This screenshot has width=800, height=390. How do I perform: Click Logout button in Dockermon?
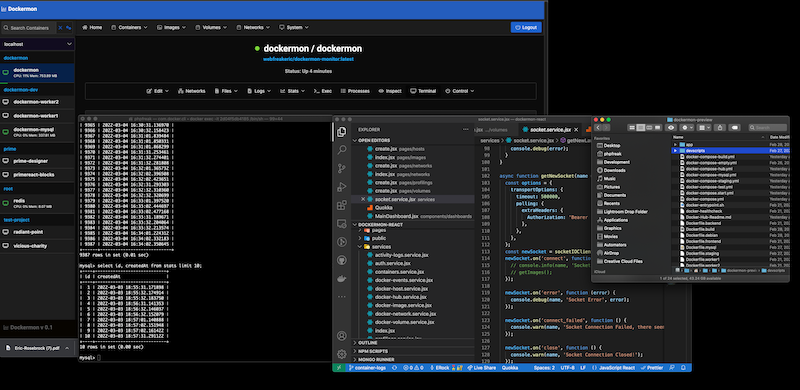click(526, 28)
